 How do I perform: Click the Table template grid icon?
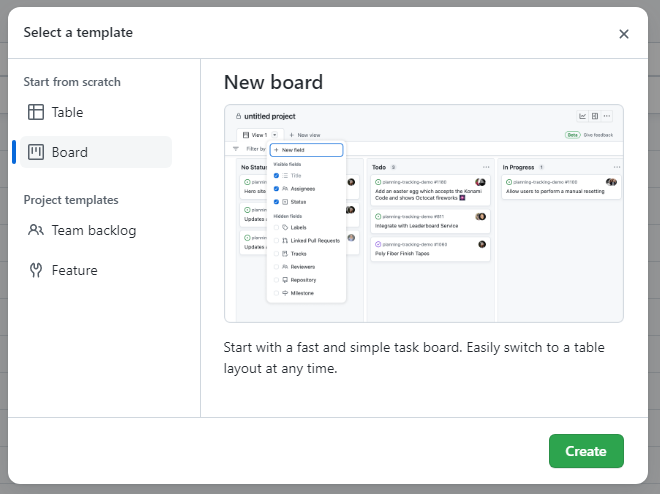click(x=36, y=112)
